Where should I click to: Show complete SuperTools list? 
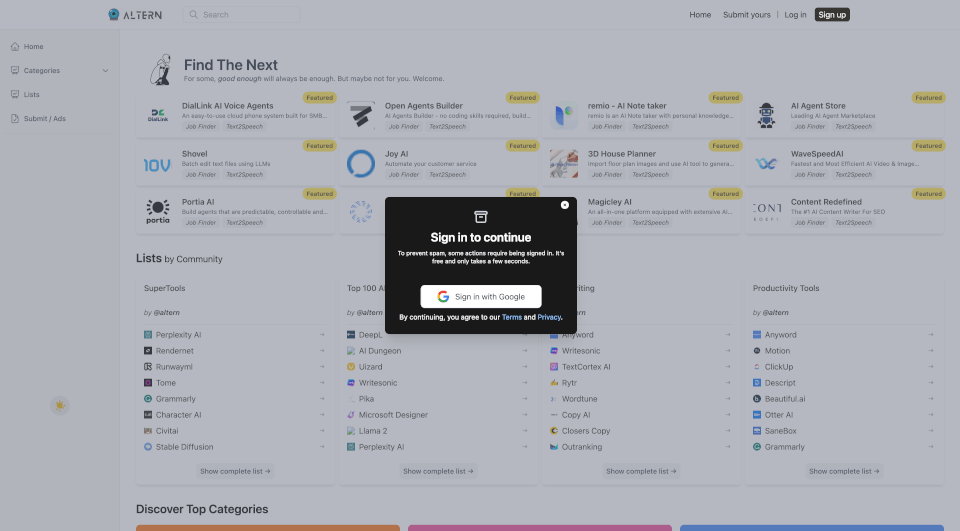click(235, 471)
